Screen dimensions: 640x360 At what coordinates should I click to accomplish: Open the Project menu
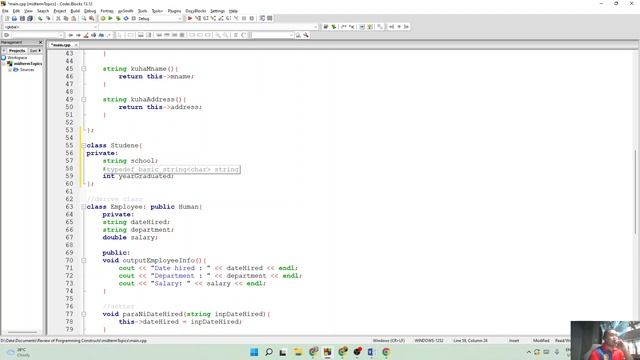pyautogui.click(x=60, y=11)
